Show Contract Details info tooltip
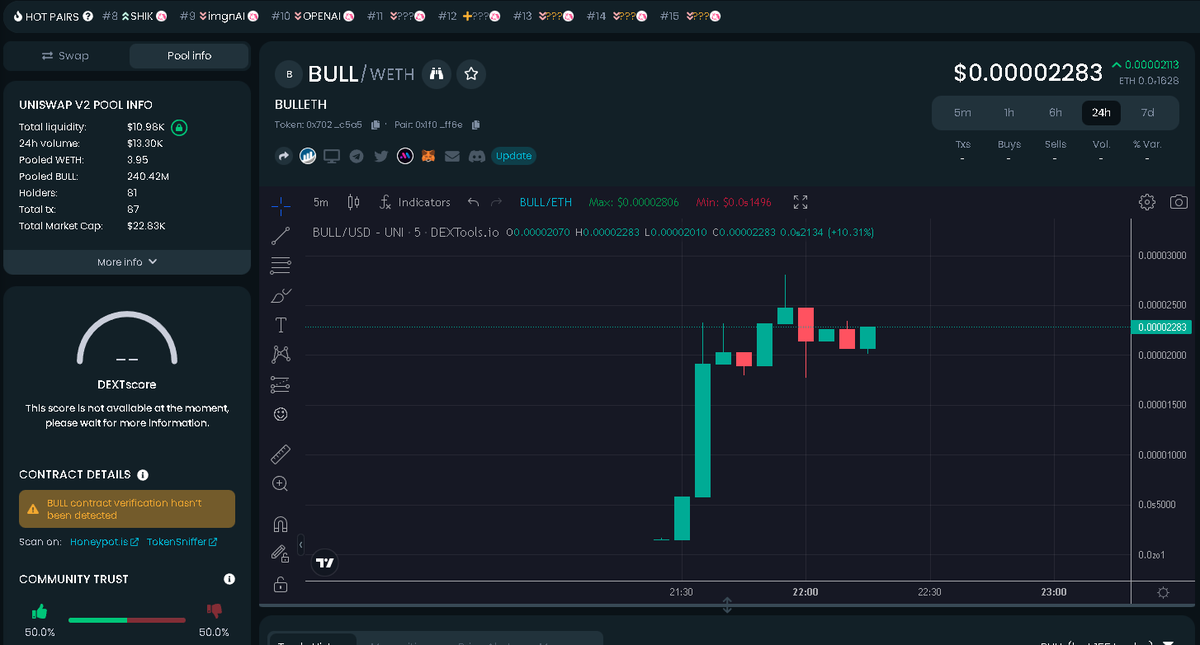 tap(143, 475)
